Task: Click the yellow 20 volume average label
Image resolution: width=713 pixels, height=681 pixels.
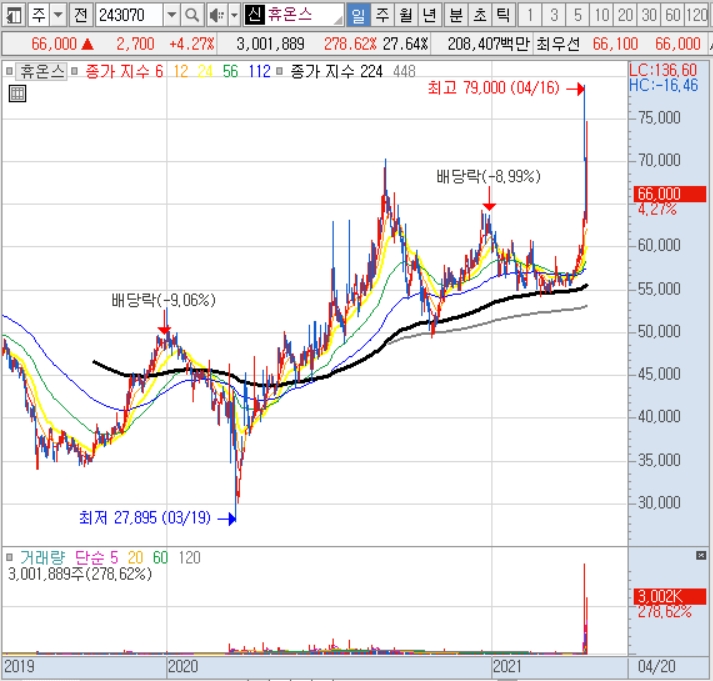Action: coord(136,557)
